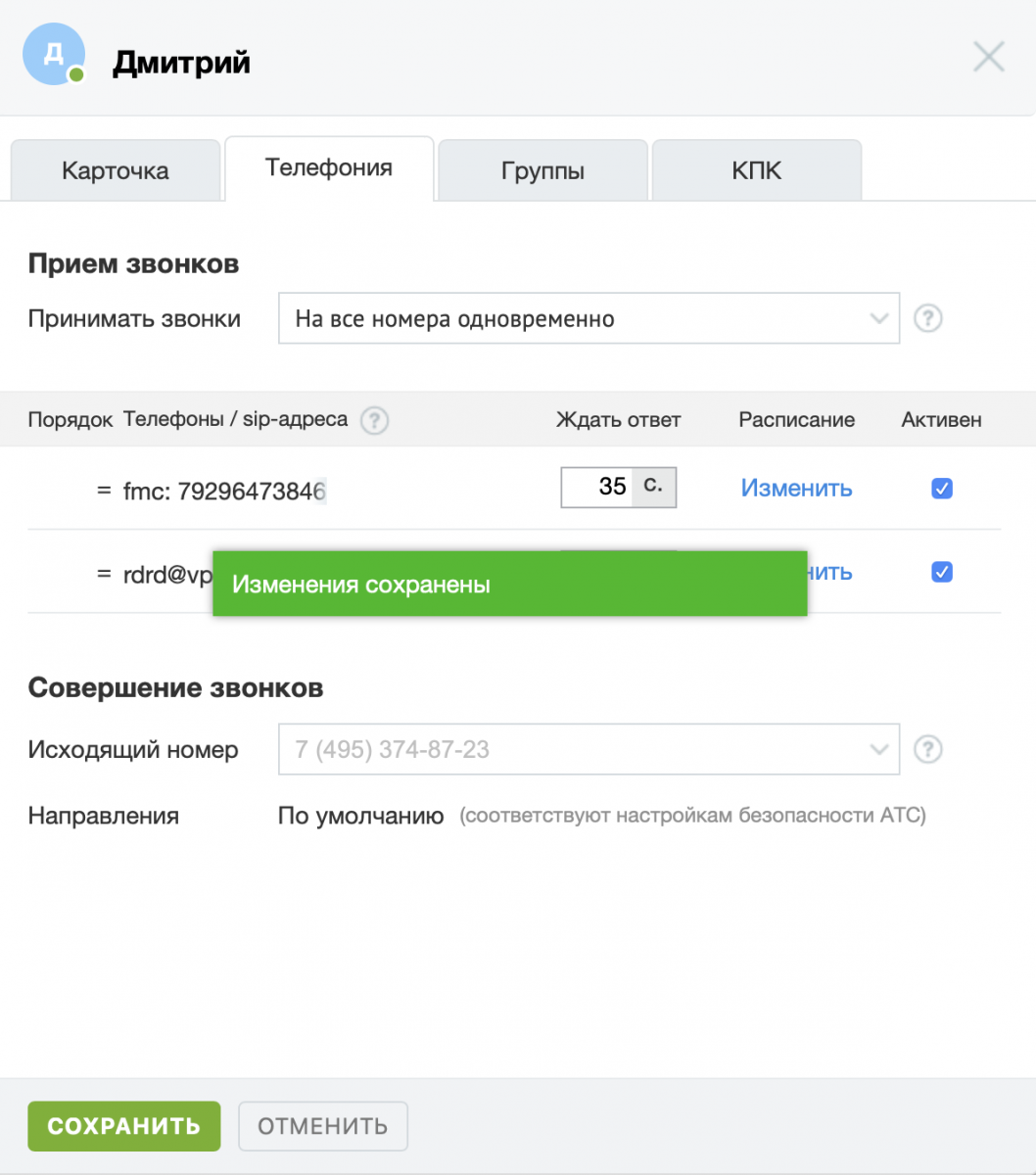Switch to the Карточка tab

115,171
